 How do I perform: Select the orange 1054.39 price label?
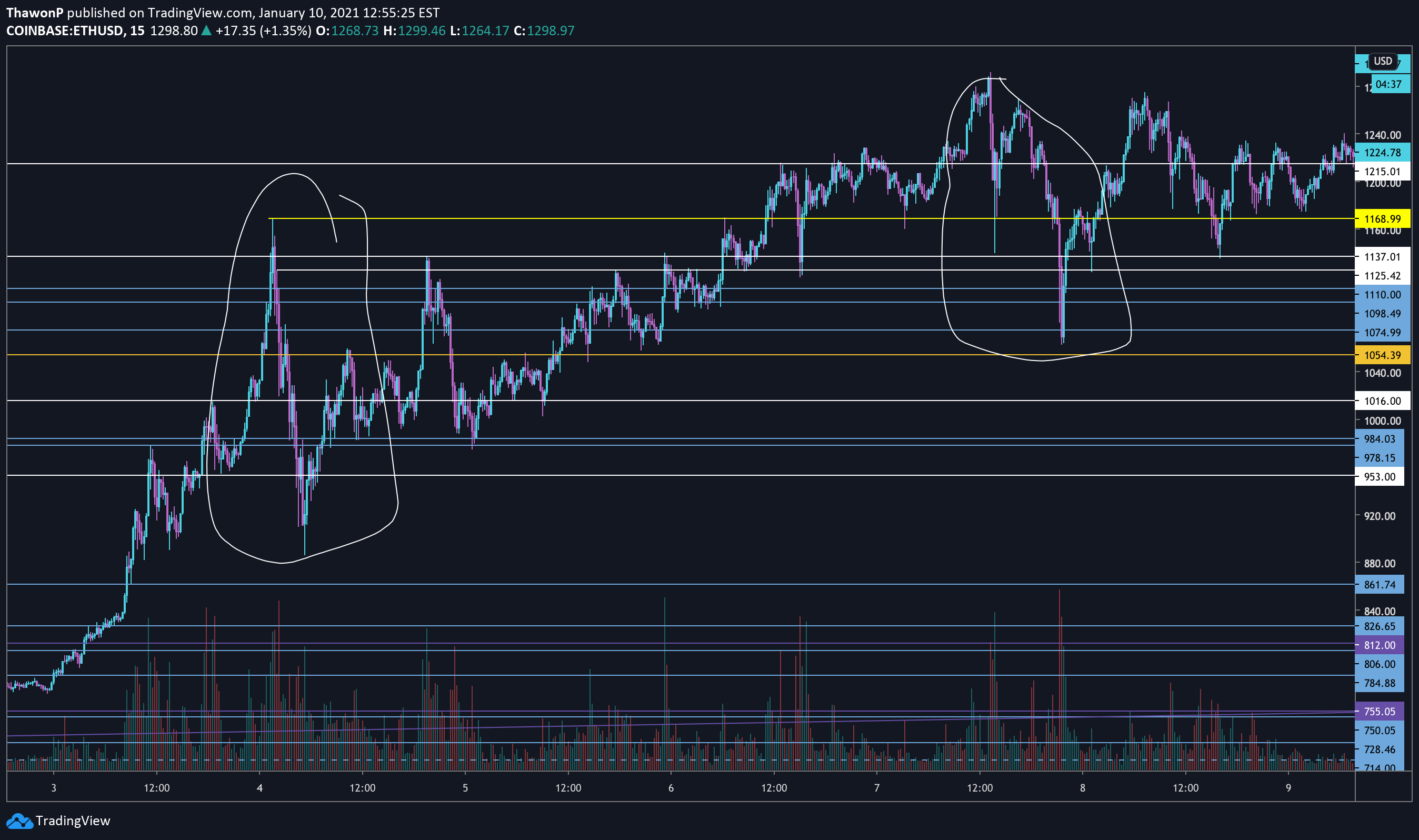point(1383,355)
